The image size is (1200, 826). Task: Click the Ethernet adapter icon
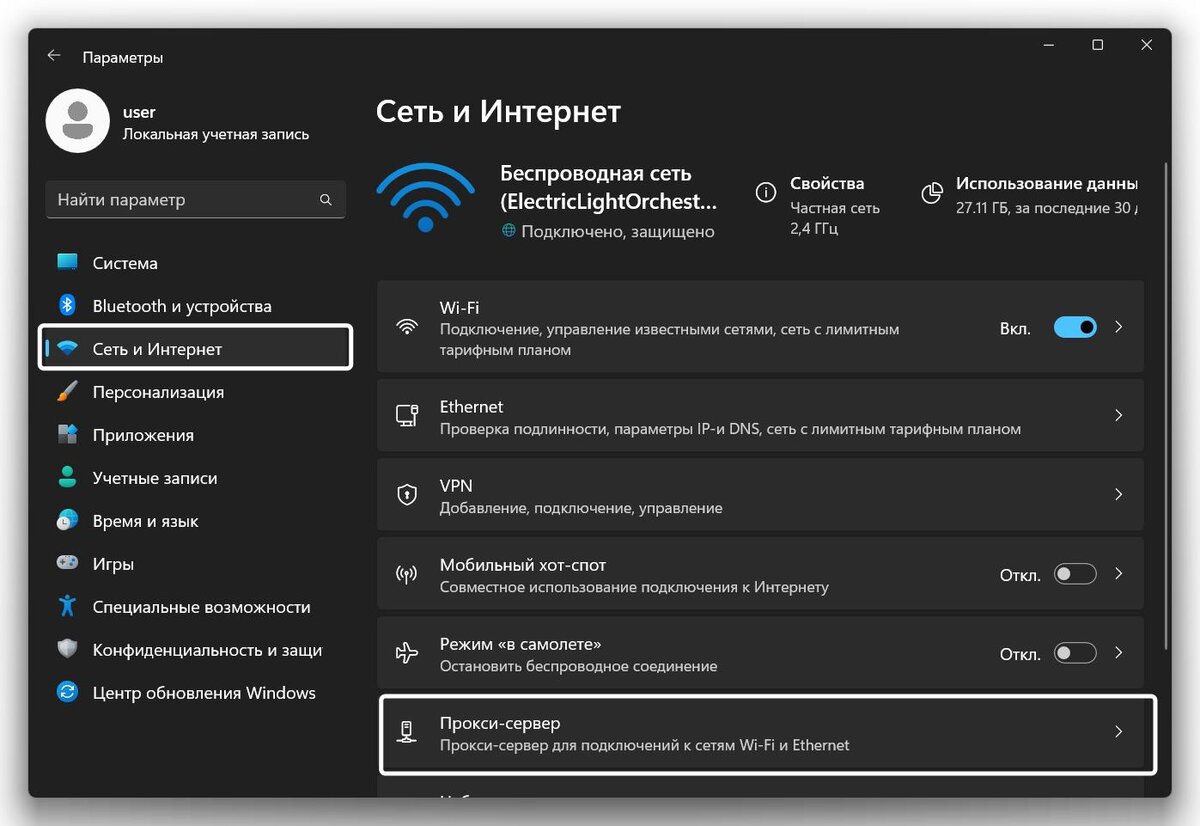(407, 414)
